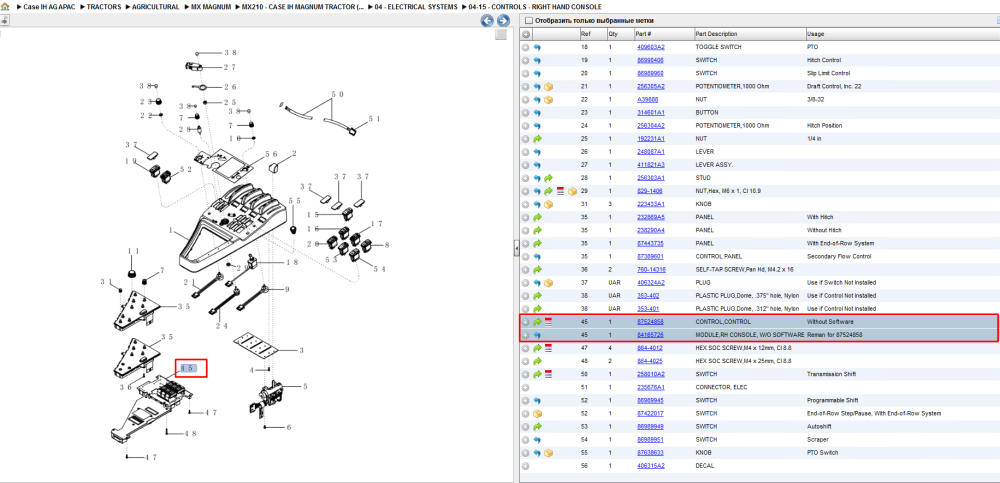
Task: Select callout 9 in the diagram
Action: point(287,289)
